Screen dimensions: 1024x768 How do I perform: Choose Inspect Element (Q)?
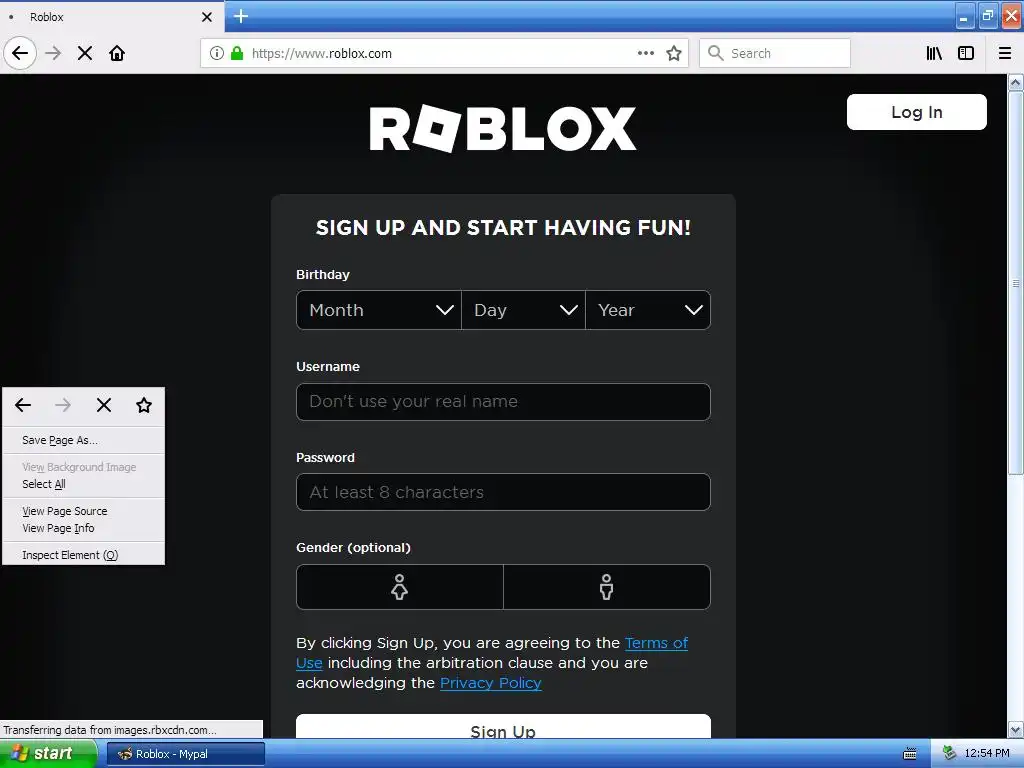(x=84, y=555)
